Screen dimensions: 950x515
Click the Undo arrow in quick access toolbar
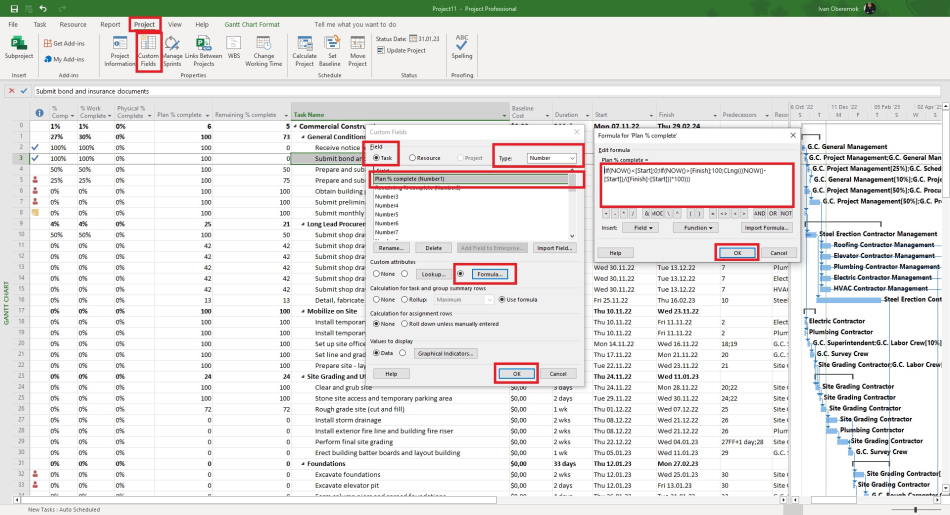pyautogui.click(x=43, y=8)
